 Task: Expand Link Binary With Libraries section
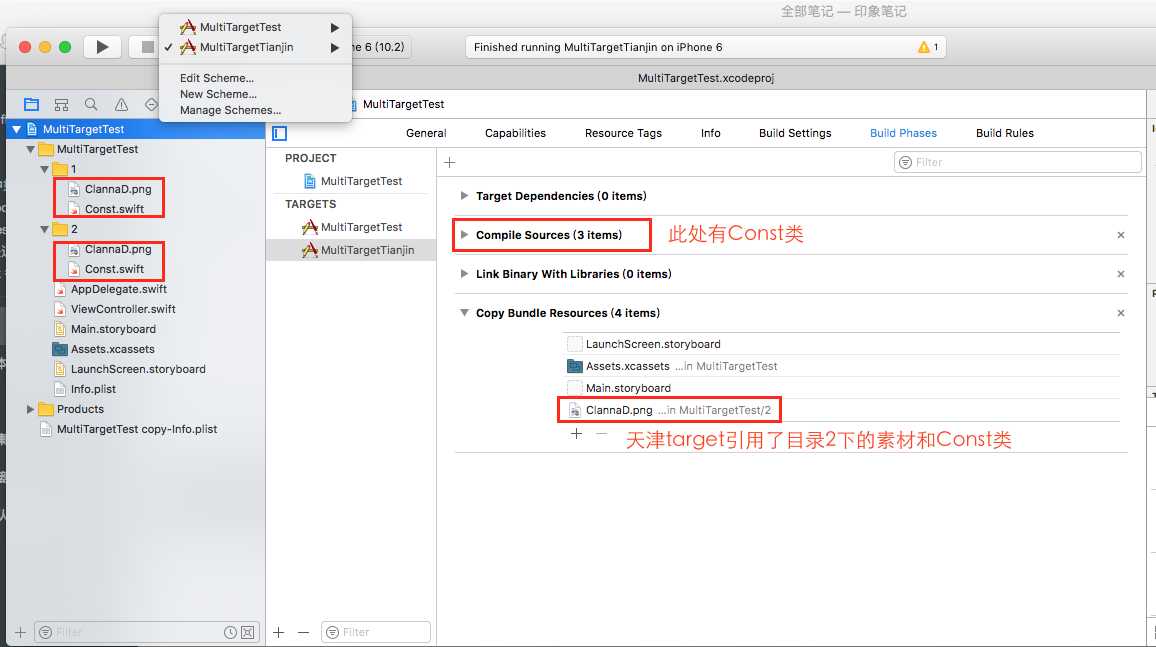point(464,274)
